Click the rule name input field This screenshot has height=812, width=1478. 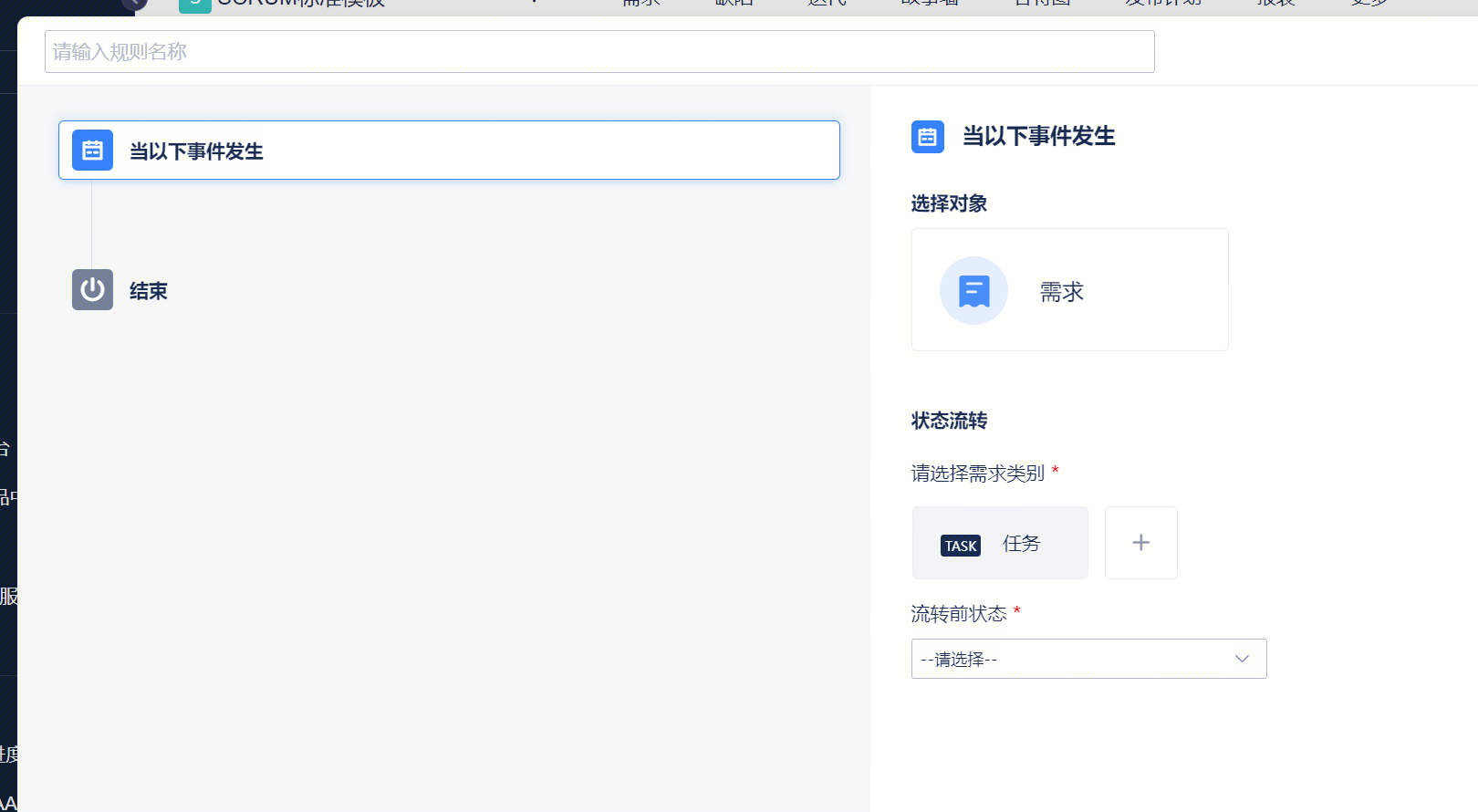point(599,52)
